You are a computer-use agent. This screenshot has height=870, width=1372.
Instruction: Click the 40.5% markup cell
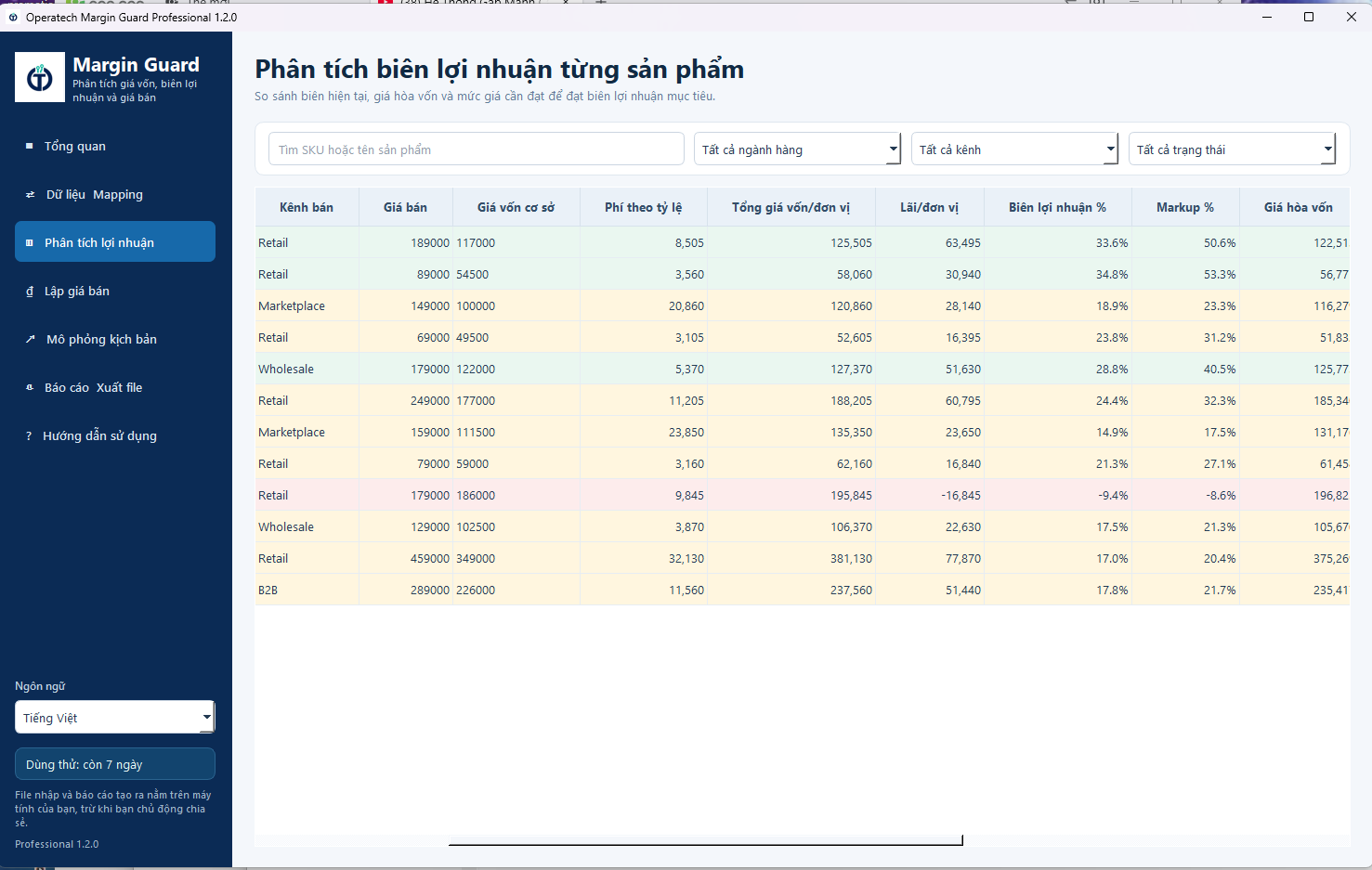pos(1185,369)
